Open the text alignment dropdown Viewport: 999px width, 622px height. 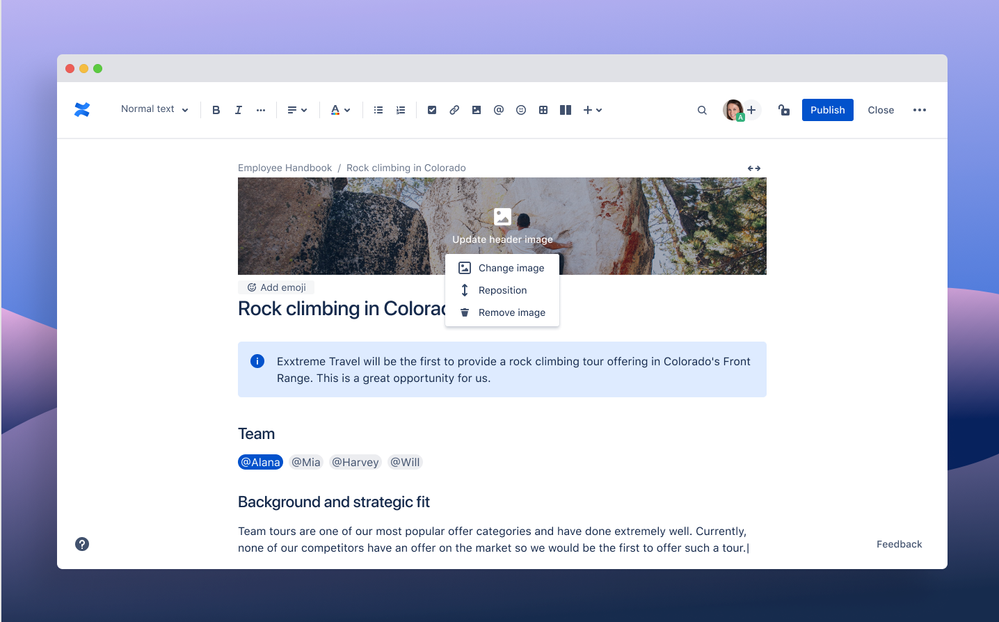[297, 110]
